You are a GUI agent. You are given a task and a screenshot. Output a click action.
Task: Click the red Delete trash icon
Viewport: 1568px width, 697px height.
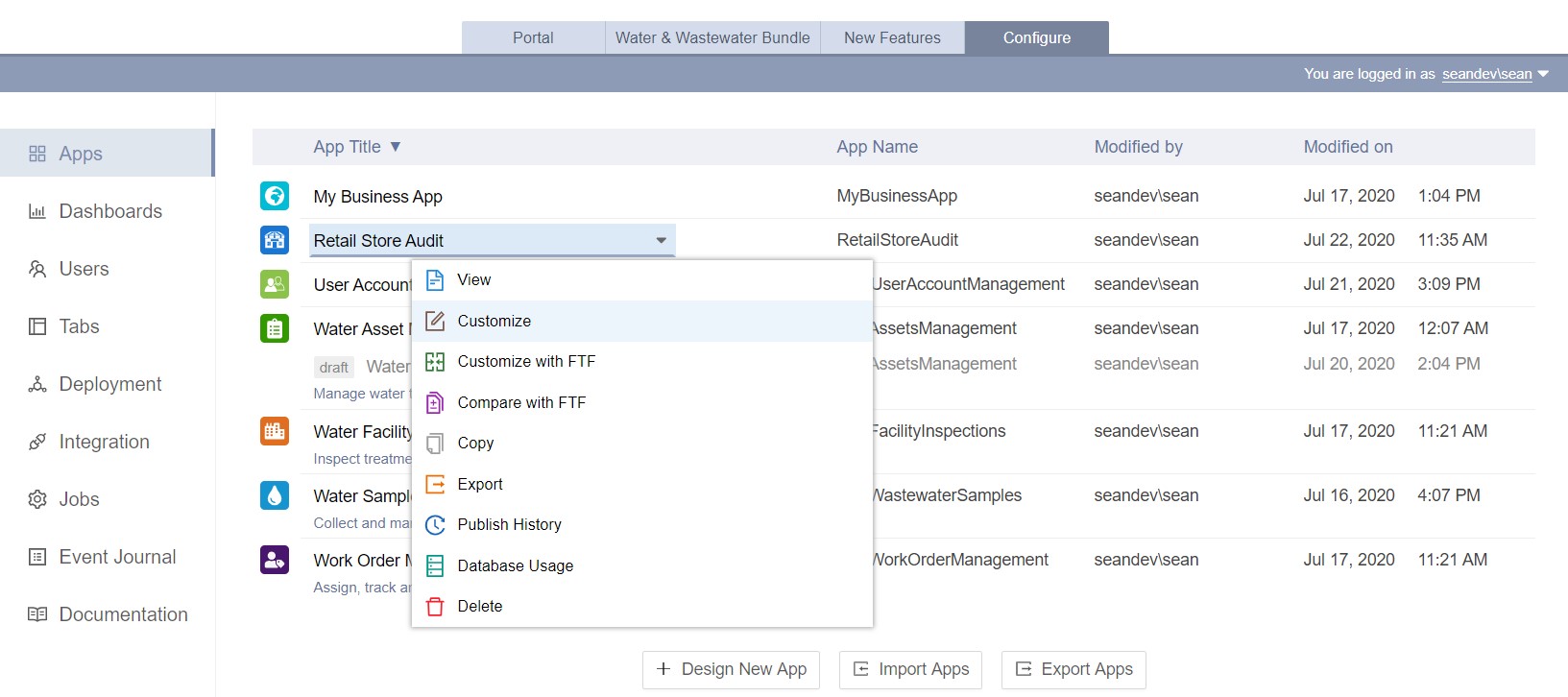pyautogui.click(x=435, y=607)
